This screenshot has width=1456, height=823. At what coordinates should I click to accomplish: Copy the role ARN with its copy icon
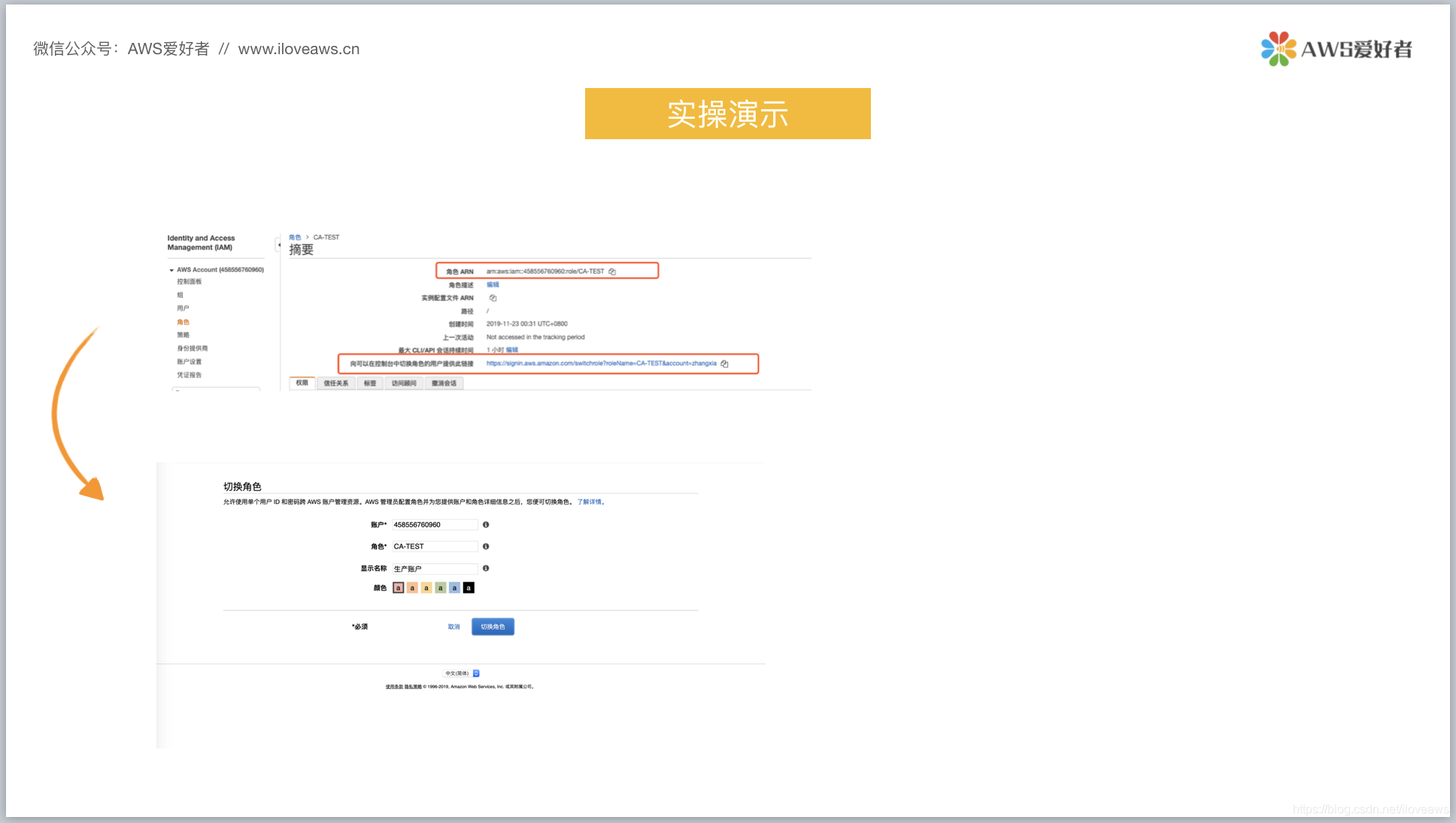coord(612,272)
